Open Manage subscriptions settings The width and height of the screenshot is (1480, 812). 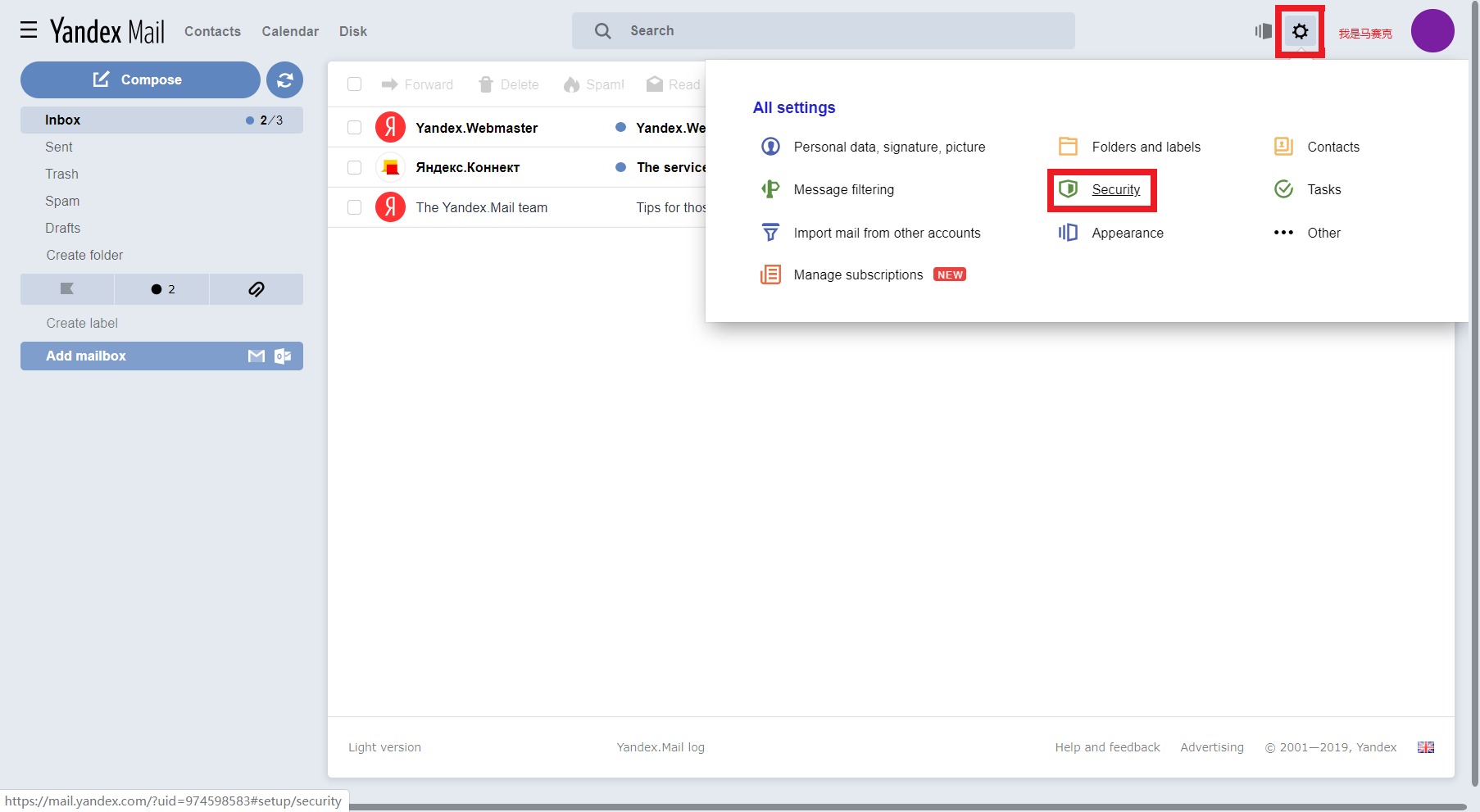(858, 274)
